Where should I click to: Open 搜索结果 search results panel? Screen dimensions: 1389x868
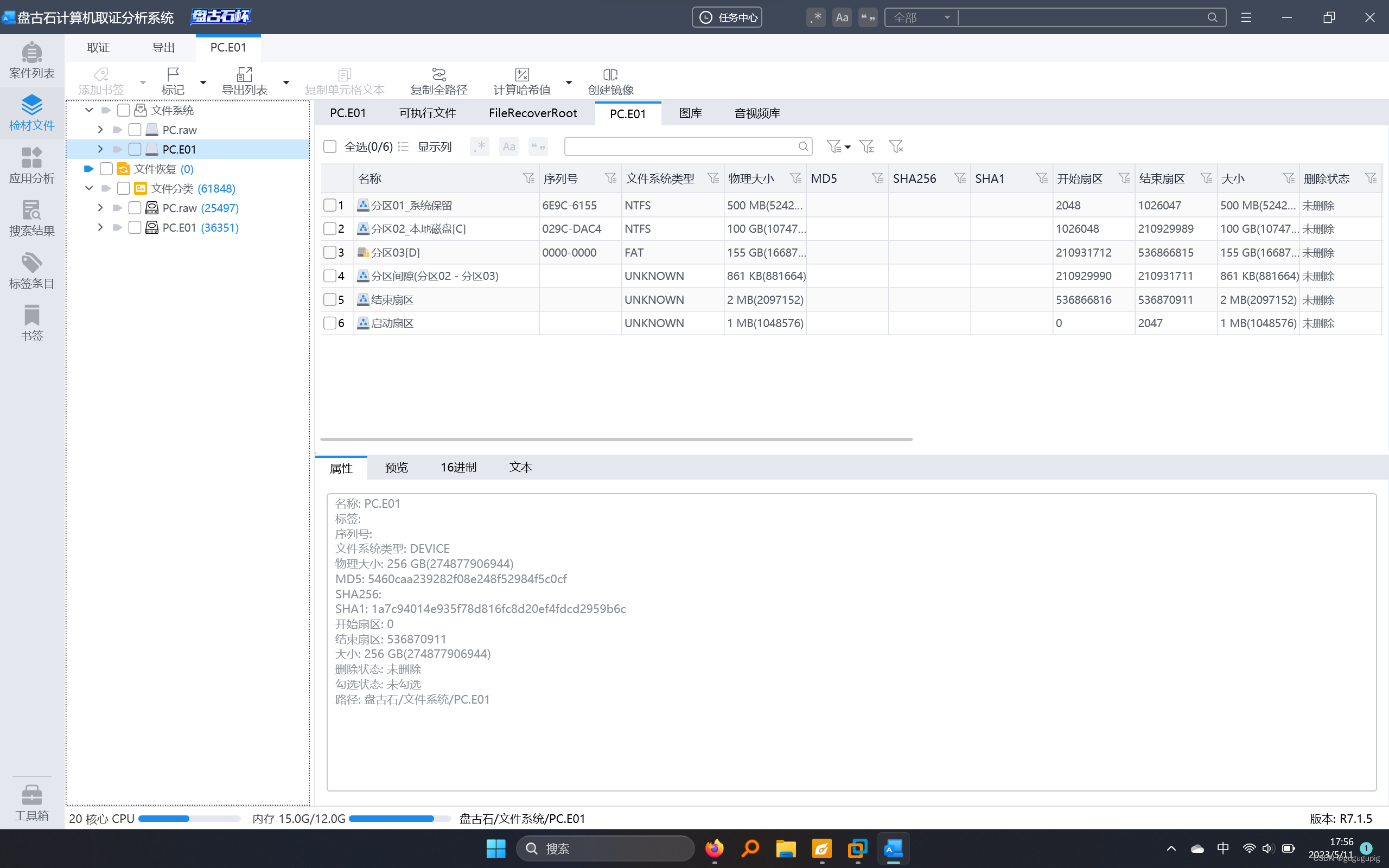tap(31, 218)
